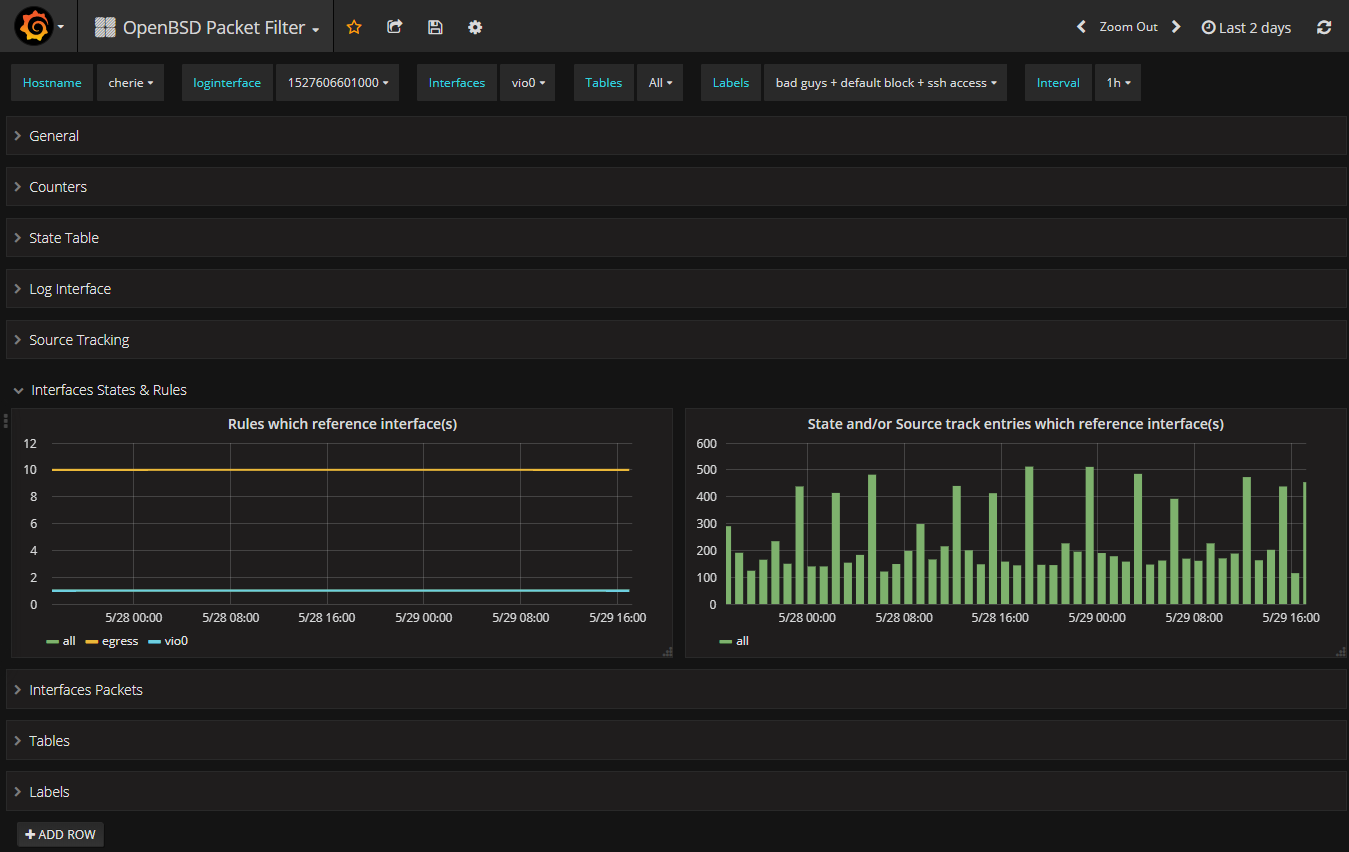Open dashboard settings gear icon

(475, 27)
